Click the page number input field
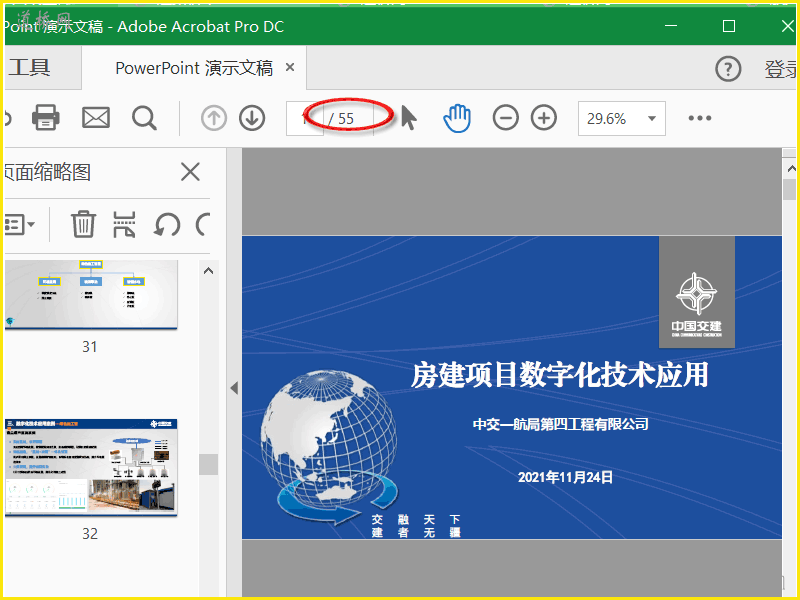Screen dimensions: 800x600 [305, 118]
